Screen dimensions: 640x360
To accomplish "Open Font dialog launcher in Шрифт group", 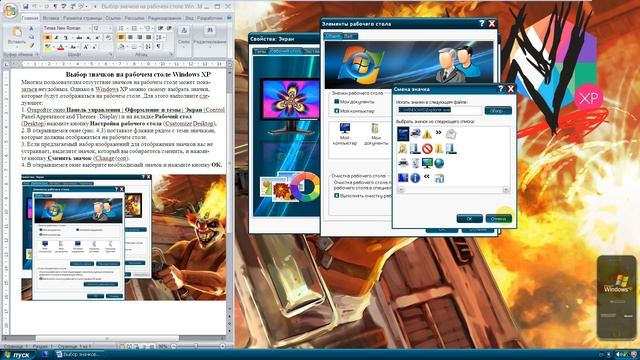I will (x=110, y=54).
